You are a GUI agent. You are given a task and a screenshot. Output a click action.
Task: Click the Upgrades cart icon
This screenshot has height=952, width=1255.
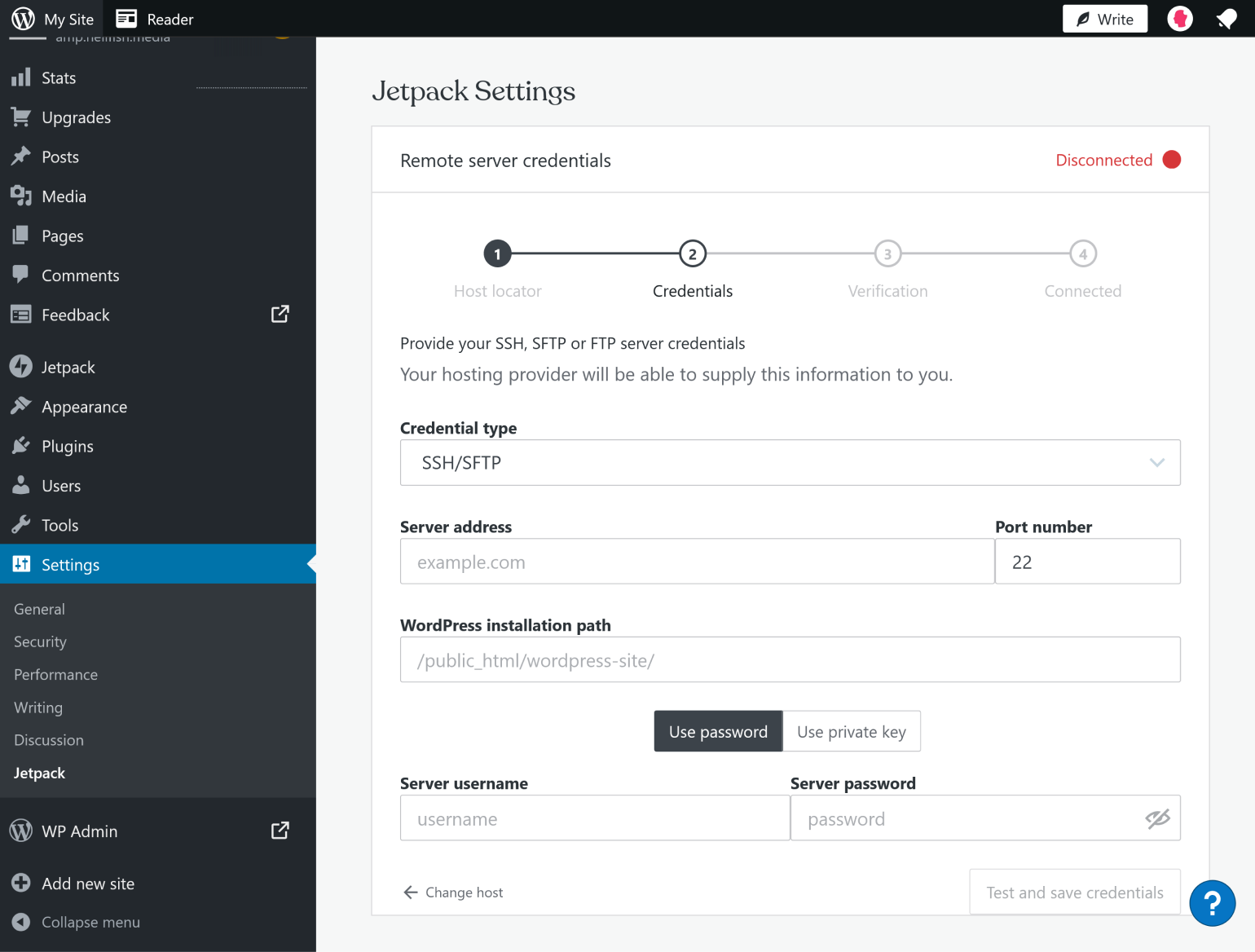[x=21, y=117]
